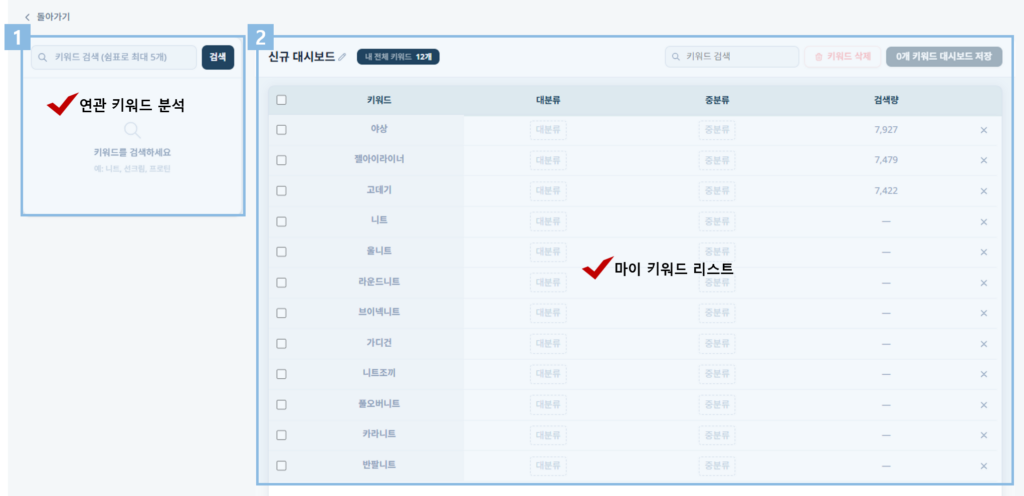Click the 7,422 search volume value
This screenshot has width=1024, height=496.
tap(886, 191)
